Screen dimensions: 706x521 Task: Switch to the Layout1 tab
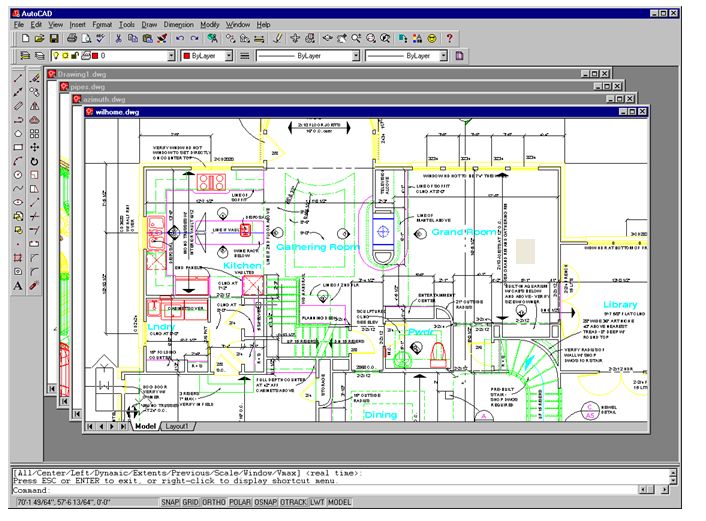178,426
